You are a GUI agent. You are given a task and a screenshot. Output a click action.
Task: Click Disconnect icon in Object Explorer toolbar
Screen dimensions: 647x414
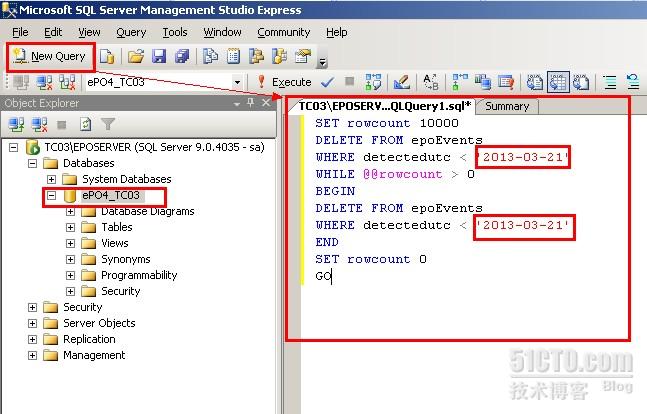pos(39,124)
